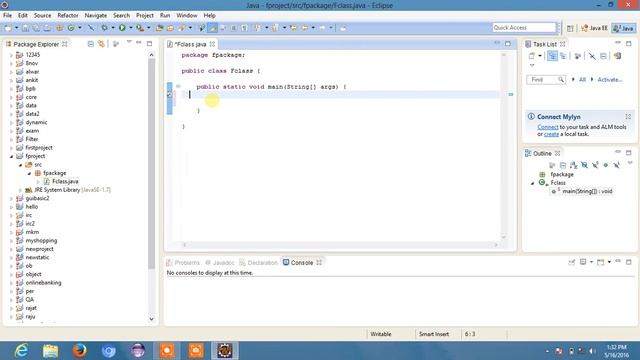
Task: Click Hide Non-Public Members green dot icon
Action: coord(606,165)
